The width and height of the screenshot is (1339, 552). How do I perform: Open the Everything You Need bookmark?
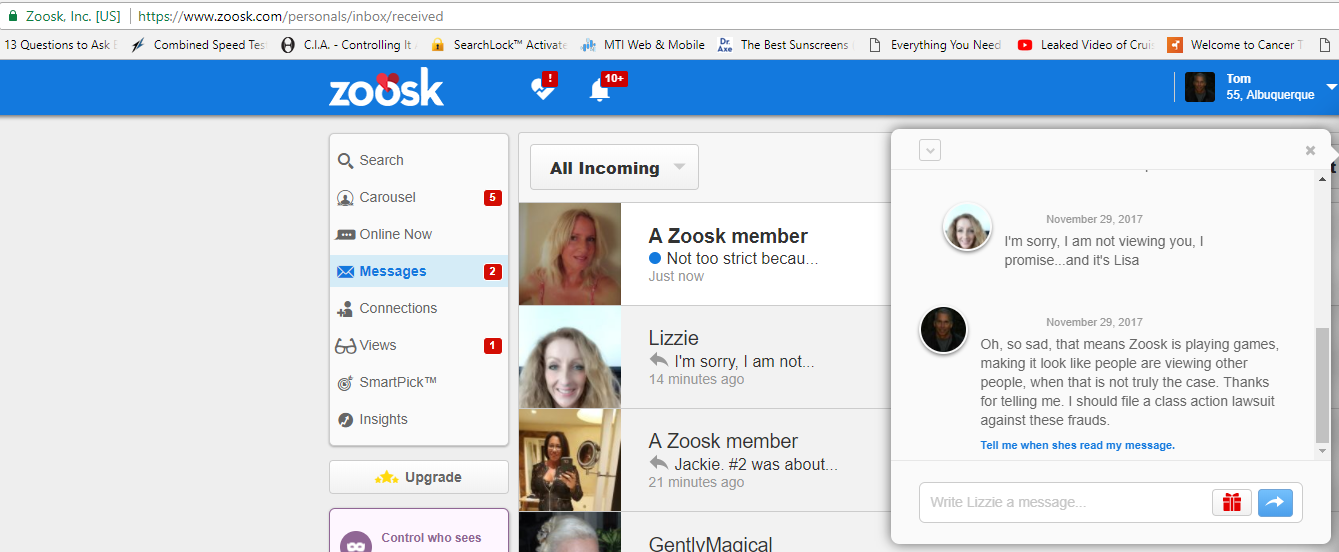point(935,45)
